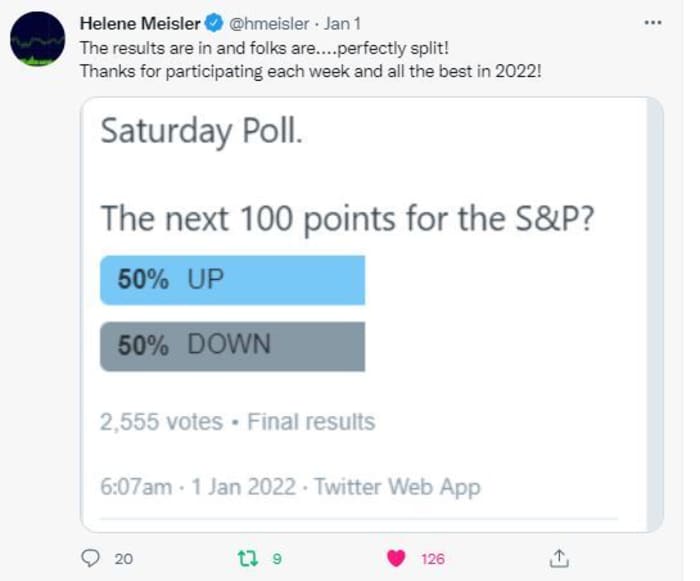Select the 50% DOWN poll bar
The image size is (700, 581).
click(x=232, y=346)
